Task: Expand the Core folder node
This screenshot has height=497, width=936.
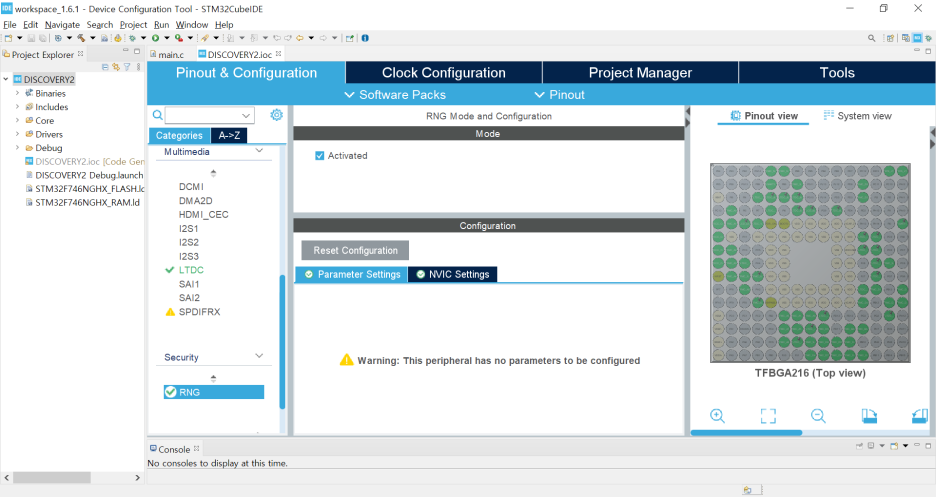Action: tap(17, 121)
